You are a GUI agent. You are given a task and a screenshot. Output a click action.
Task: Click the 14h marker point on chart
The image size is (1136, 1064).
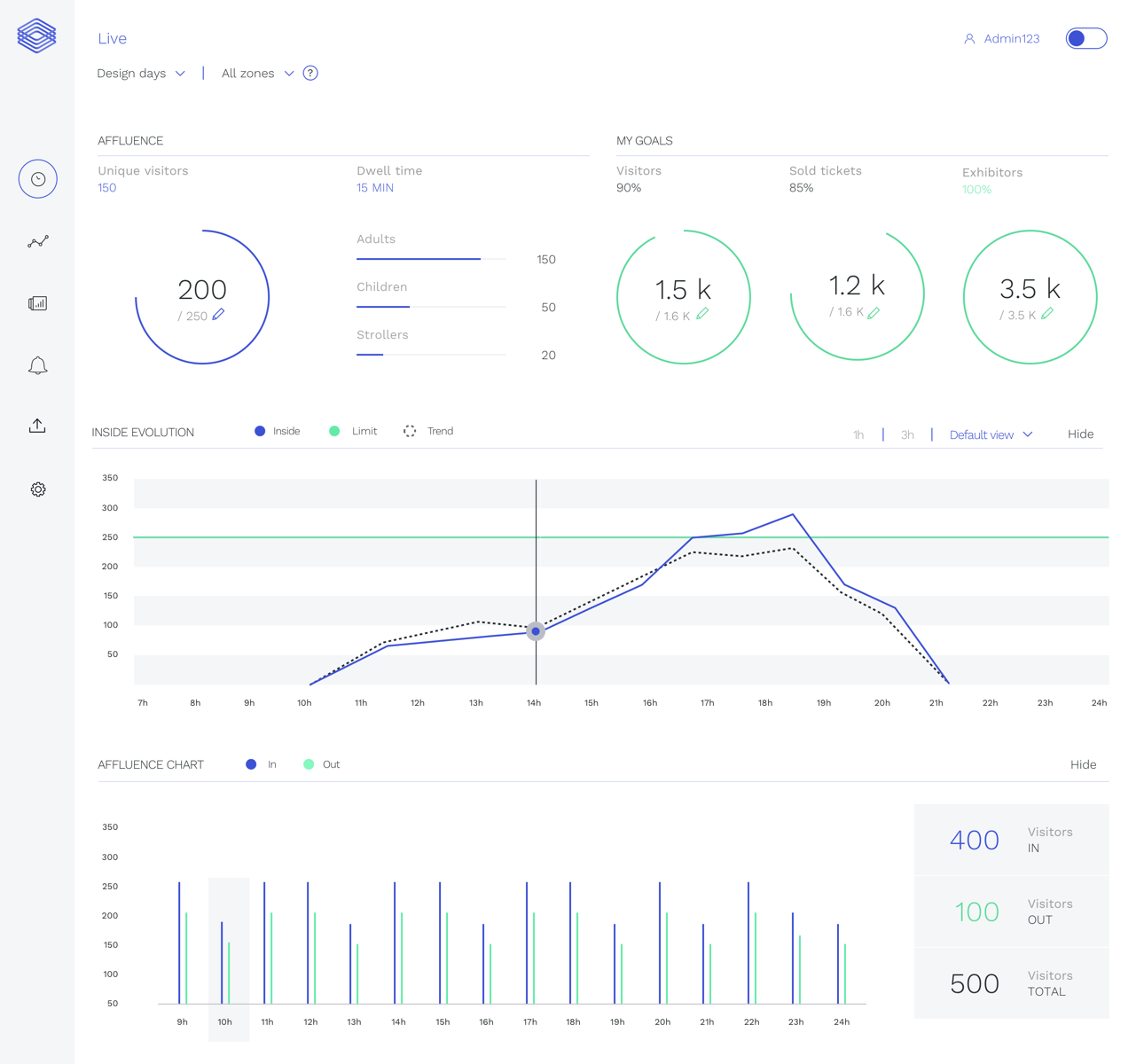point(536,631)
